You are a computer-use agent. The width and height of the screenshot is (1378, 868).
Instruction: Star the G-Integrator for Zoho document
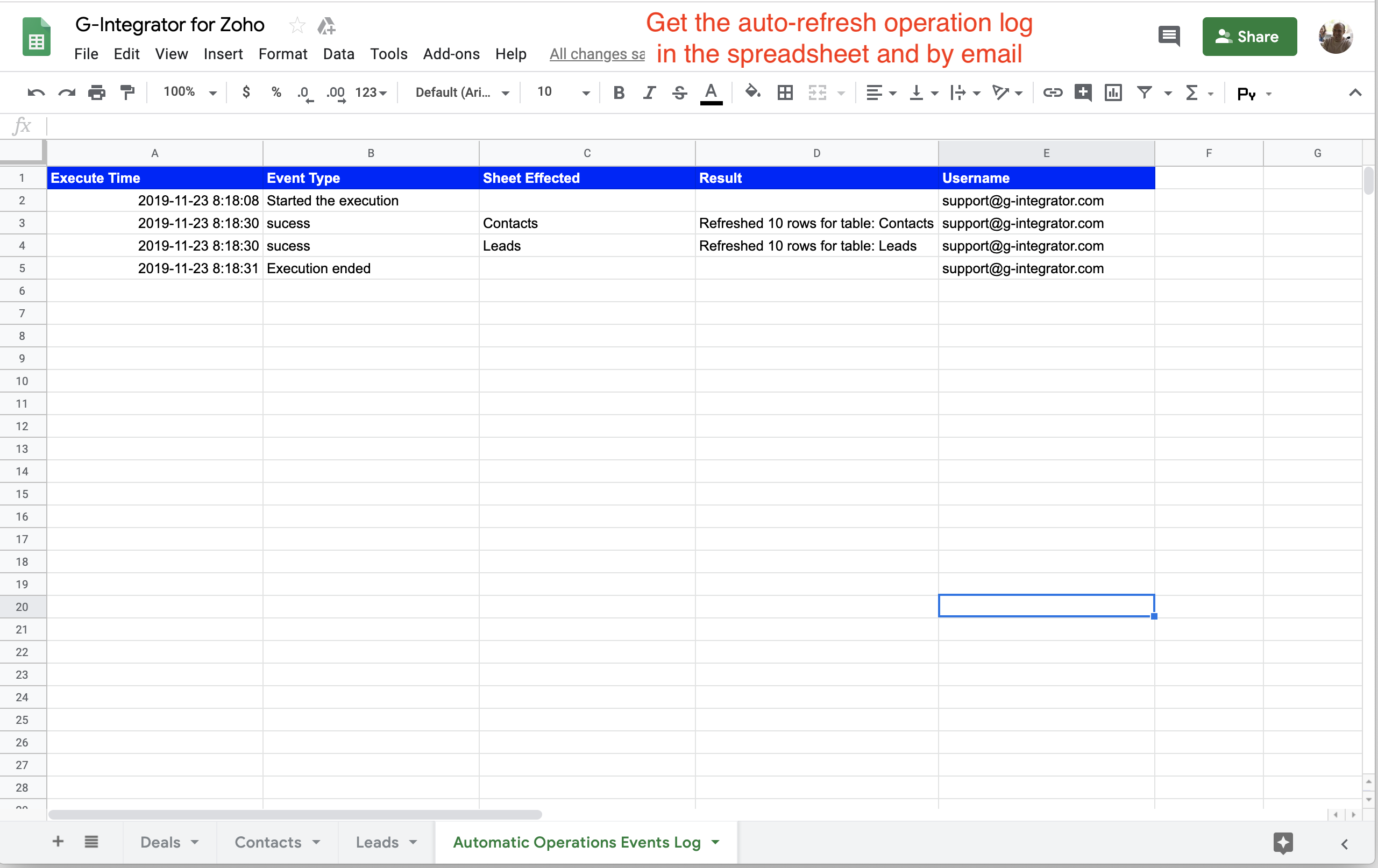[x=297, y=25]
